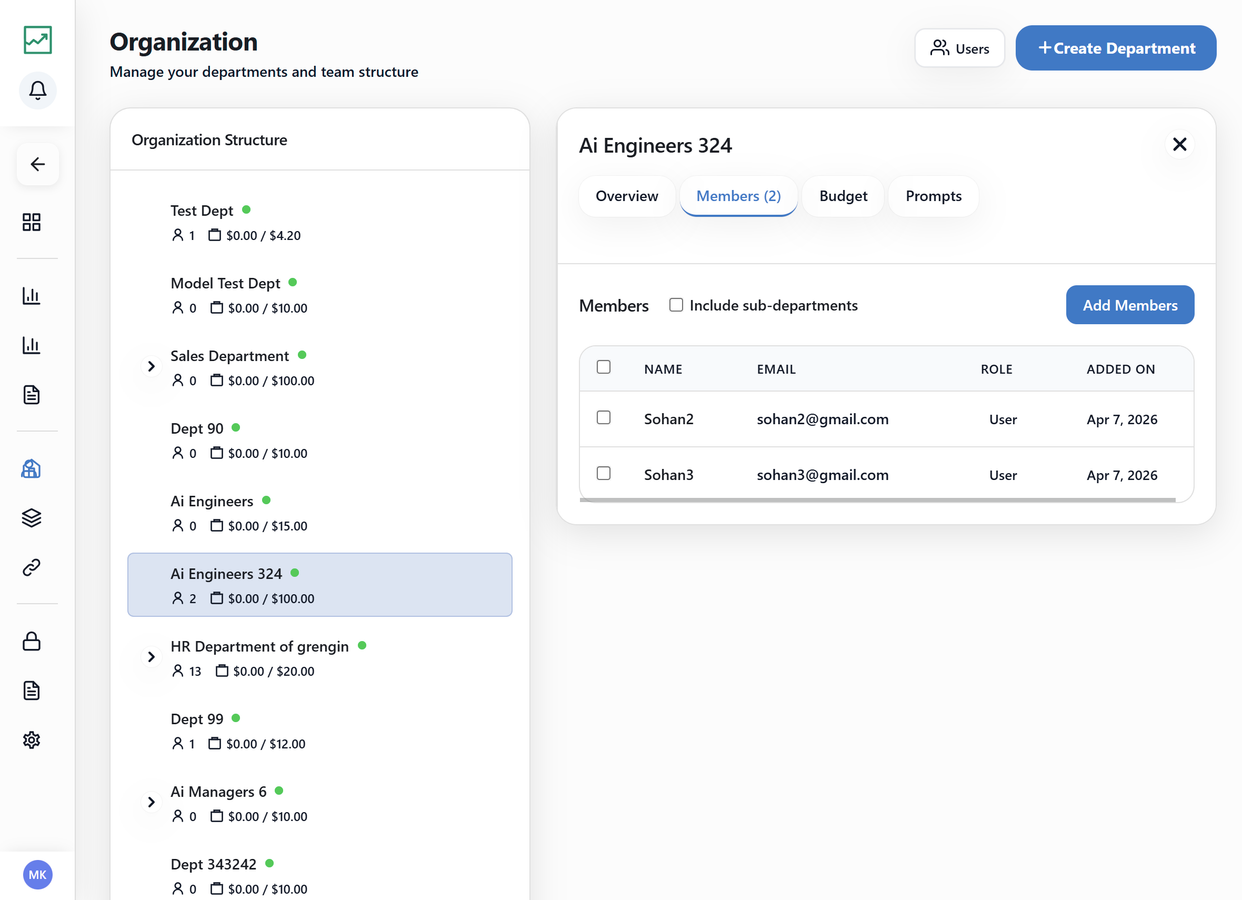Open the Prompts tab
This screenshot has height=900, width=1242.
(934, 196)
